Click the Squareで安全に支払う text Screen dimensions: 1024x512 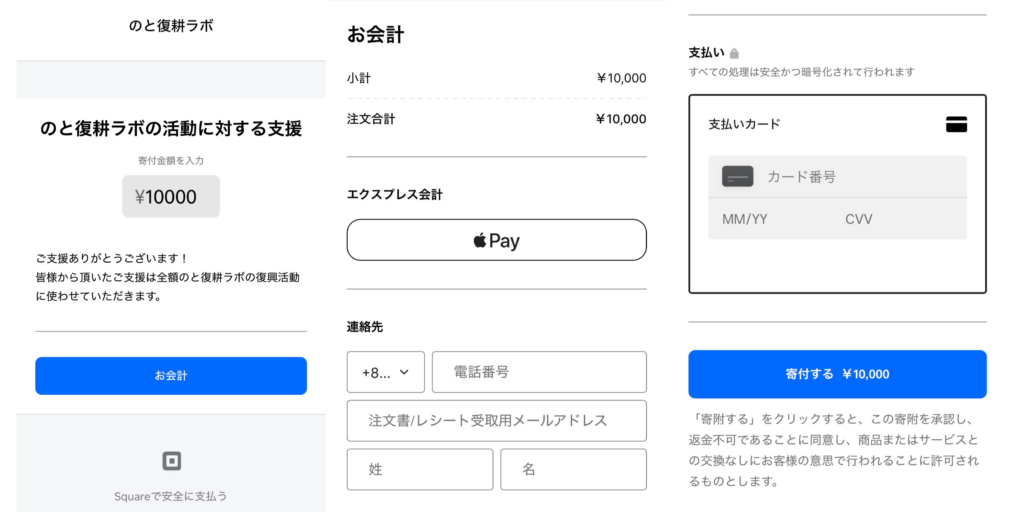click(171, 496)
